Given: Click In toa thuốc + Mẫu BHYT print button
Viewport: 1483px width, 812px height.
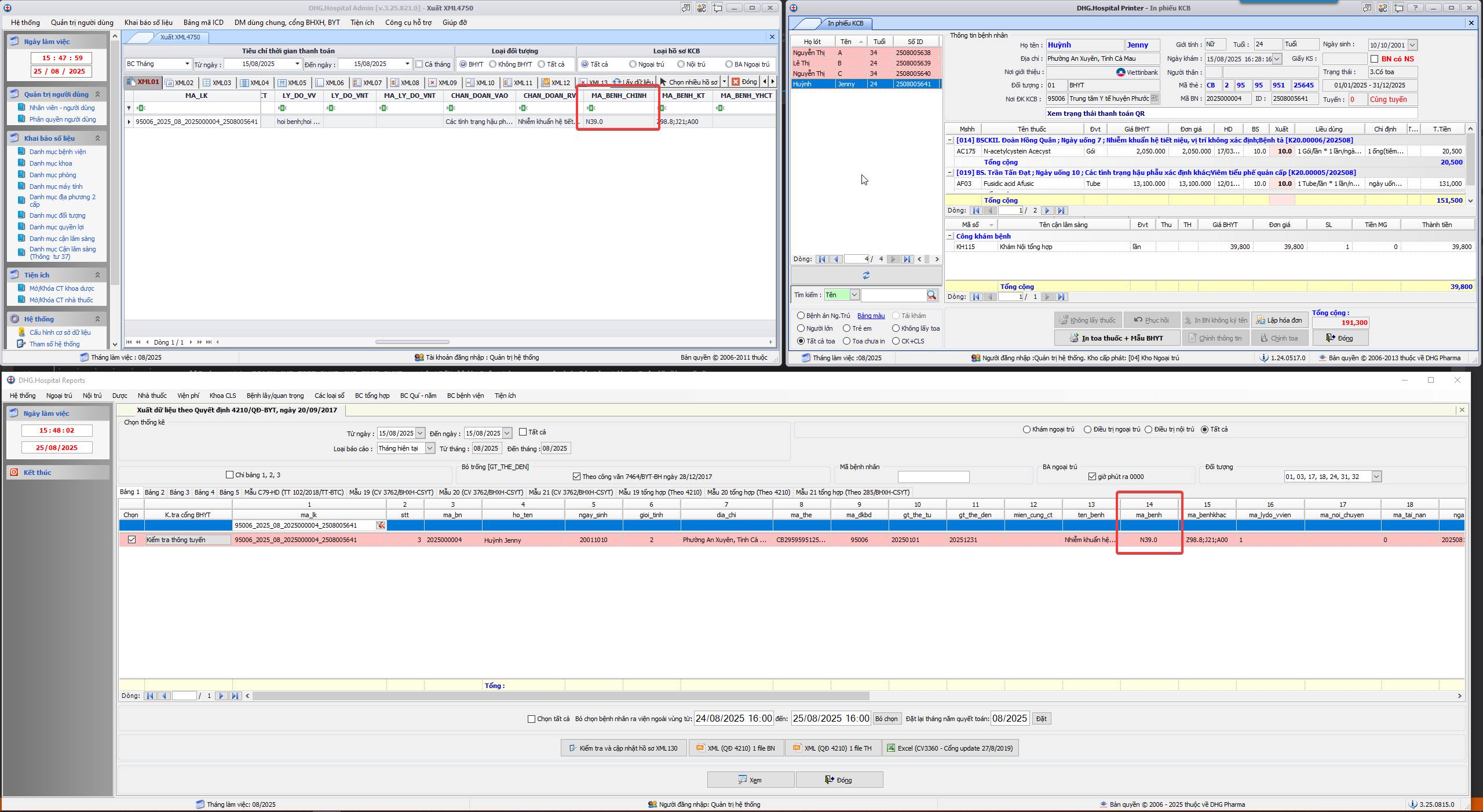Looking at the screenshot, I should coord(1116,338).
